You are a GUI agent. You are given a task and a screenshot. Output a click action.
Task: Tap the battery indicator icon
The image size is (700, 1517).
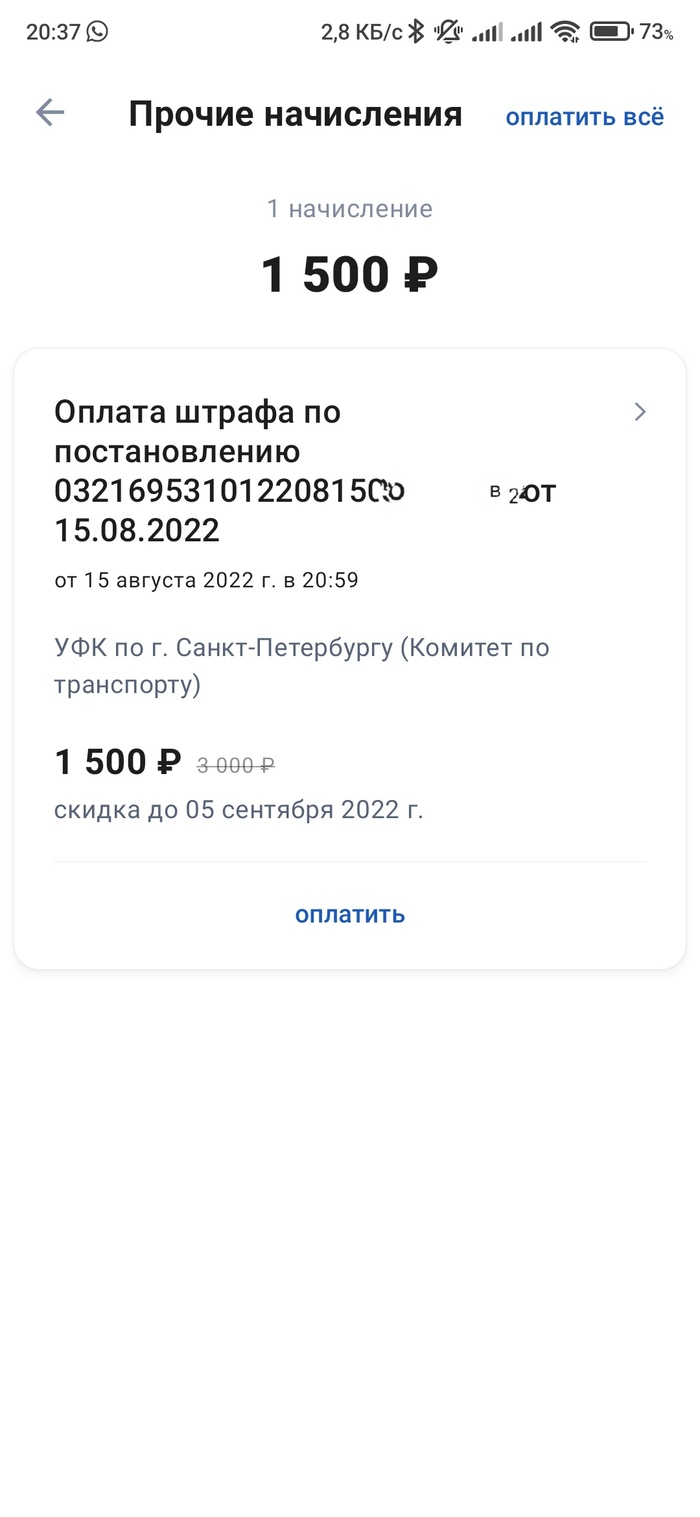point(610,32)
